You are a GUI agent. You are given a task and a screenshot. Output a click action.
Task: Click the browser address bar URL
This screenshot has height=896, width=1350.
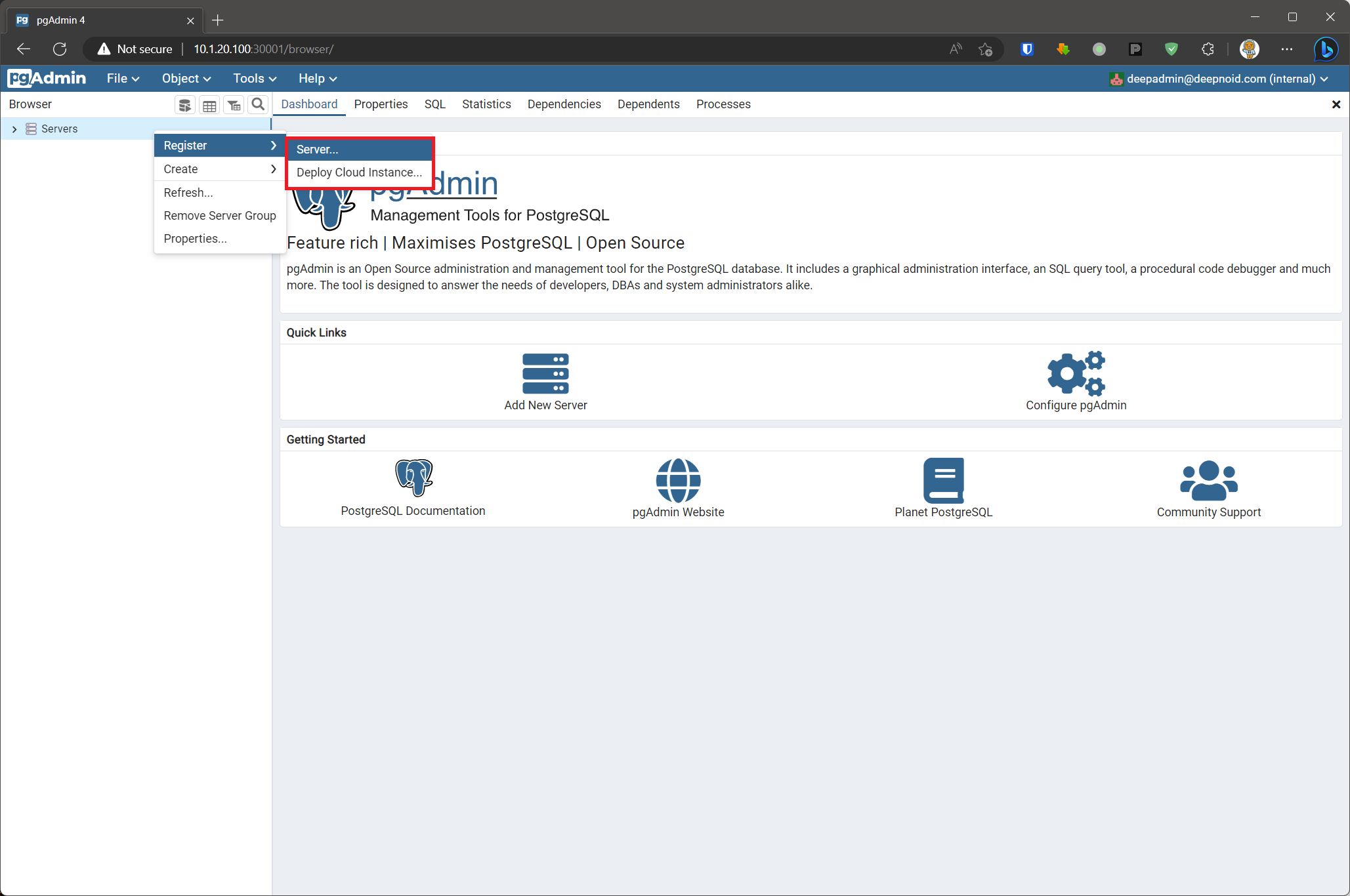[263, 49]
